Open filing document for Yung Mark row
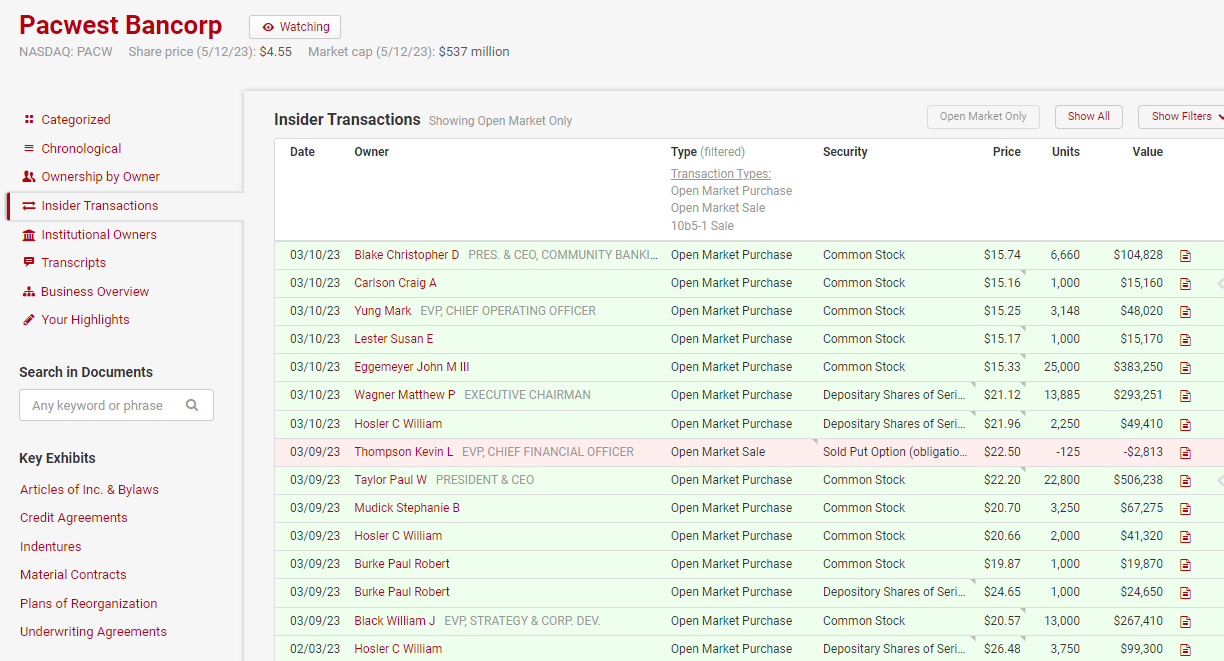The image size is (1224, 661). (x=1185, y=311)
